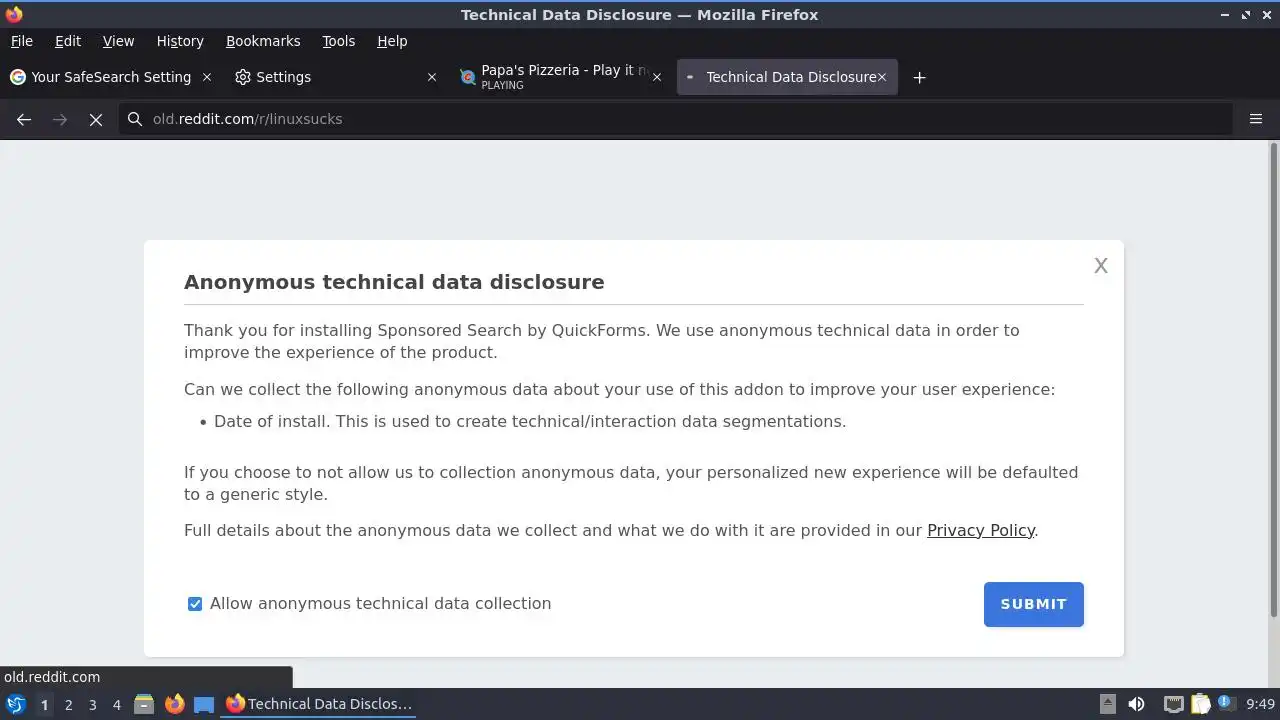This screenshot has width=1280, height=720.
Task: Open the History menu
Action: (180, 41)
